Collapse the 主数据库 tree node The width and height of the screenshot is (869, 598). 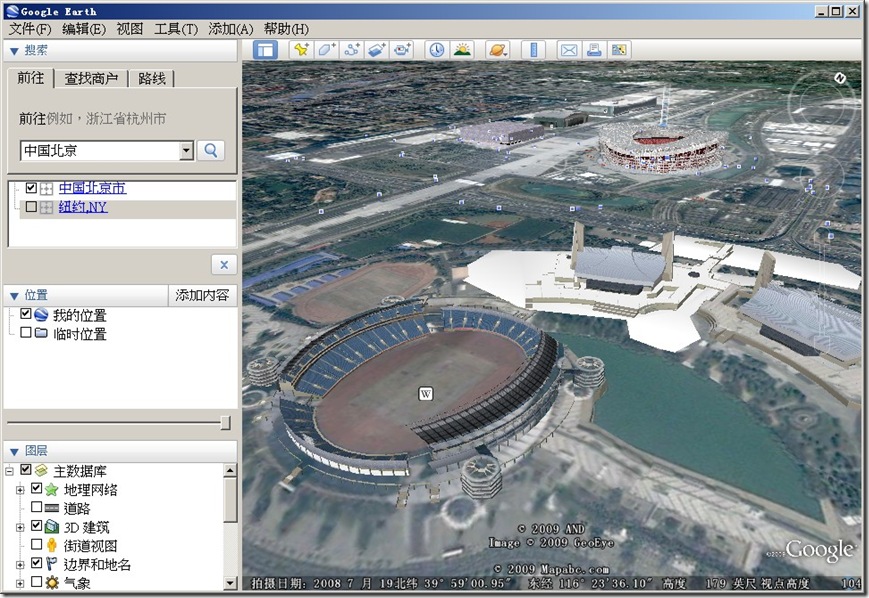point(9,471)
